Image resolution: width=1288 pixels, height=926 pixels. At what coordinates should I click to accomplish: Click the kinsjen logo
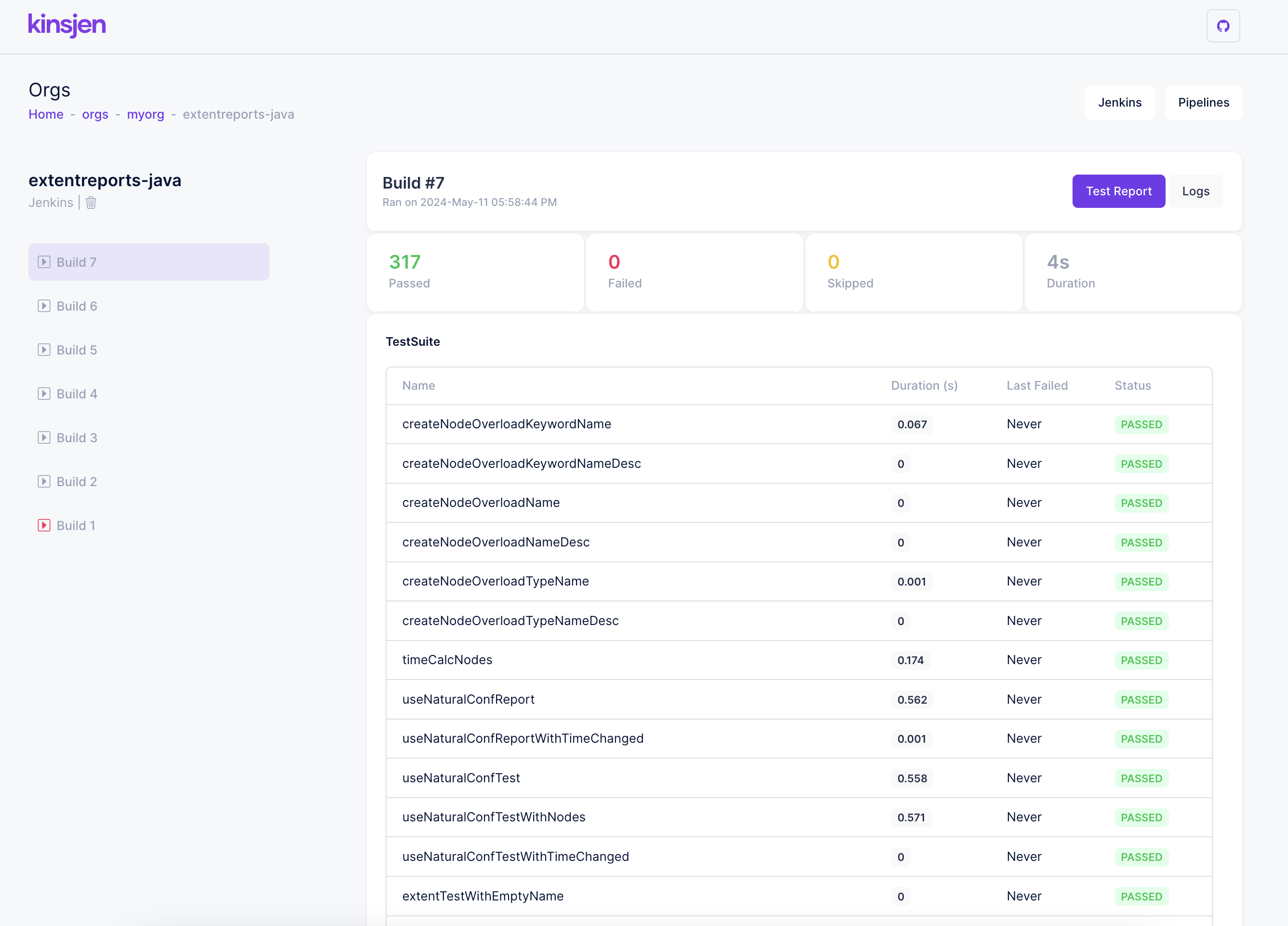pos(67,25)
